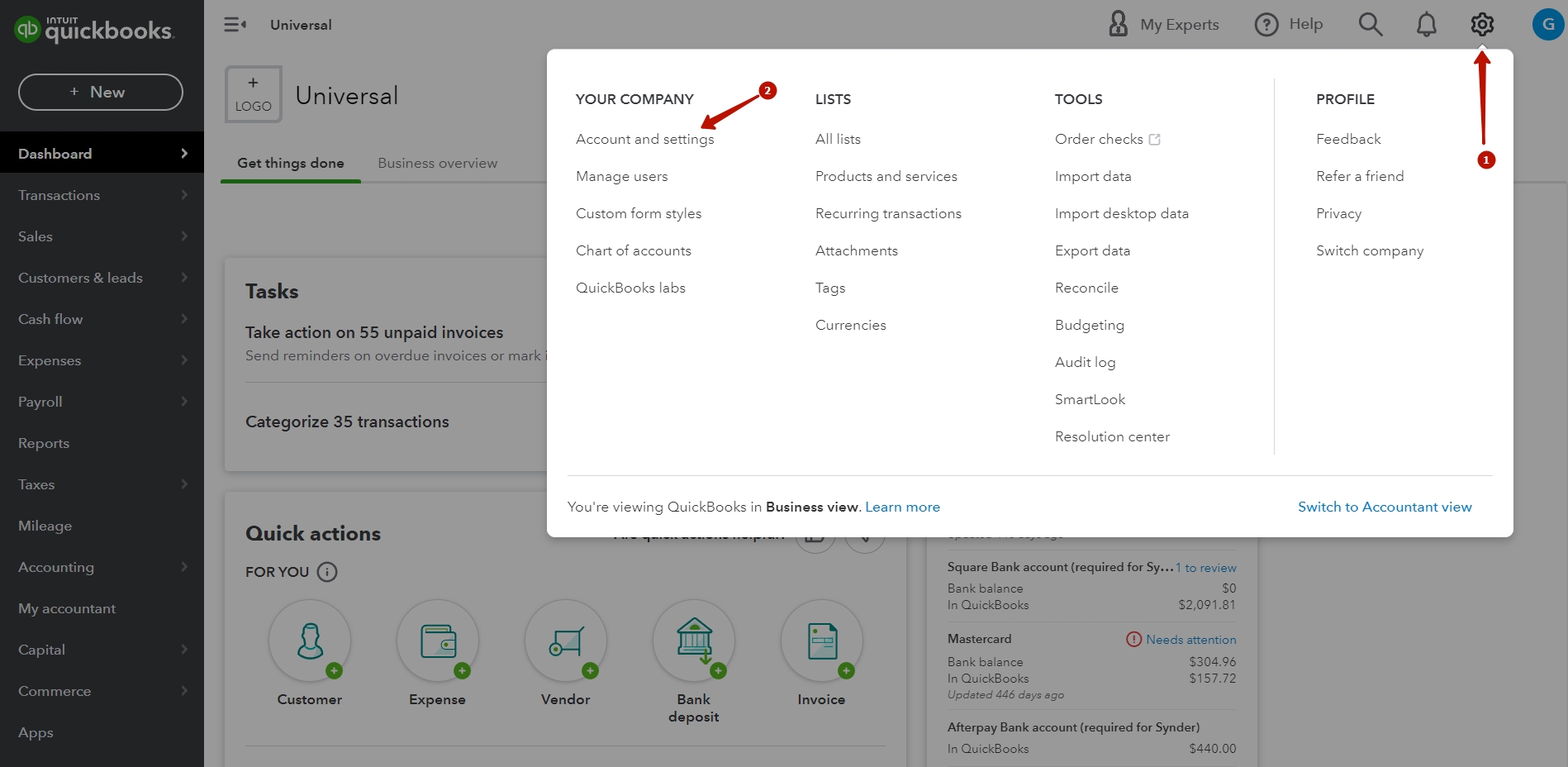This screenshot has width=1568, height=767.
Task: Select Import desktop data
Action: tap(1122, 213)
